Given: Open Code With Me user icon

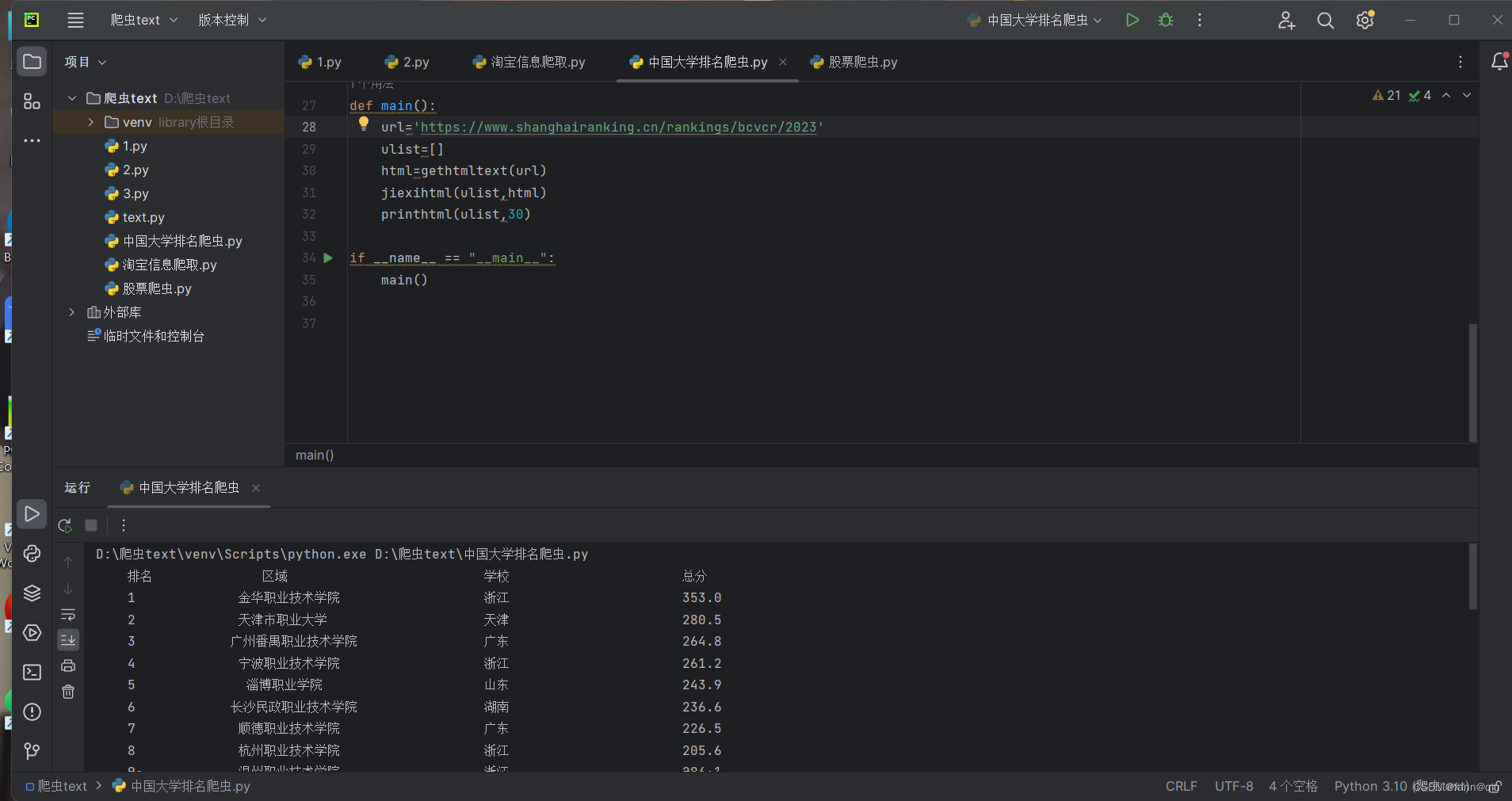Looking at the screenshot, I should [1286, 20].
